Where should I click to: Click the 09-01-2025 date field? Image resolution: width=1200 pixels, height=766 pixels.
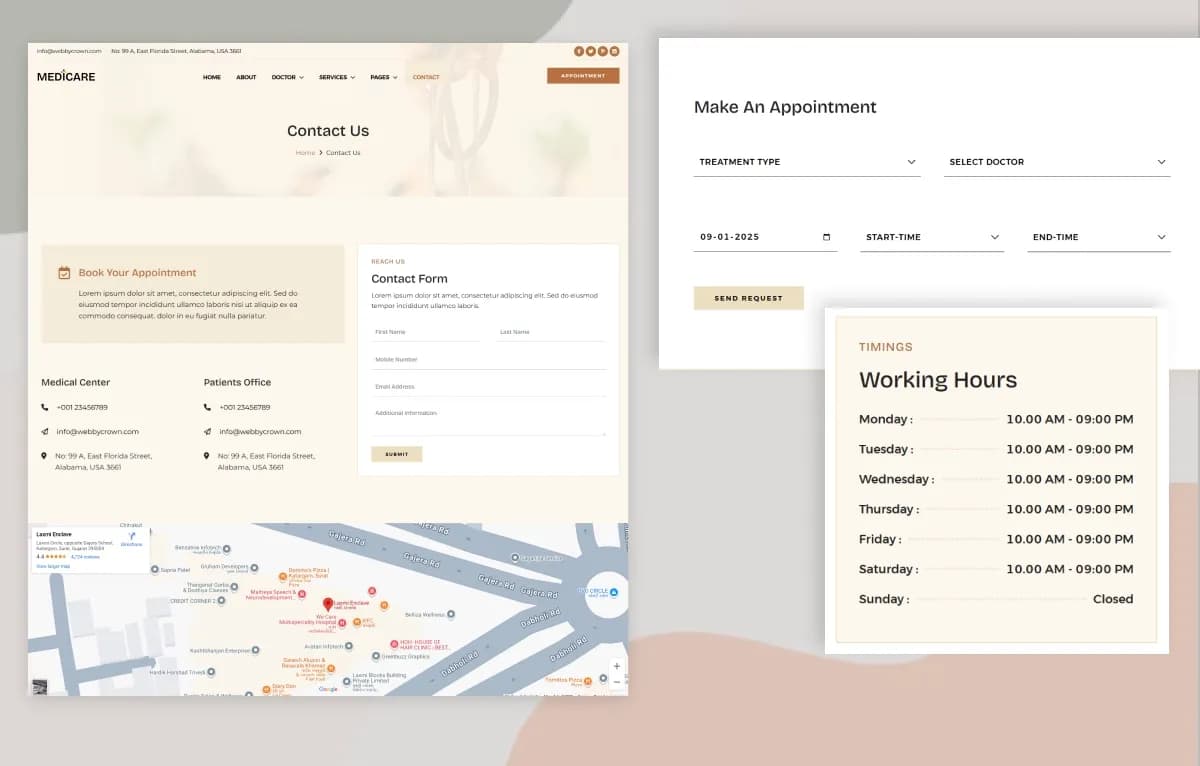(x=765, y=237)
